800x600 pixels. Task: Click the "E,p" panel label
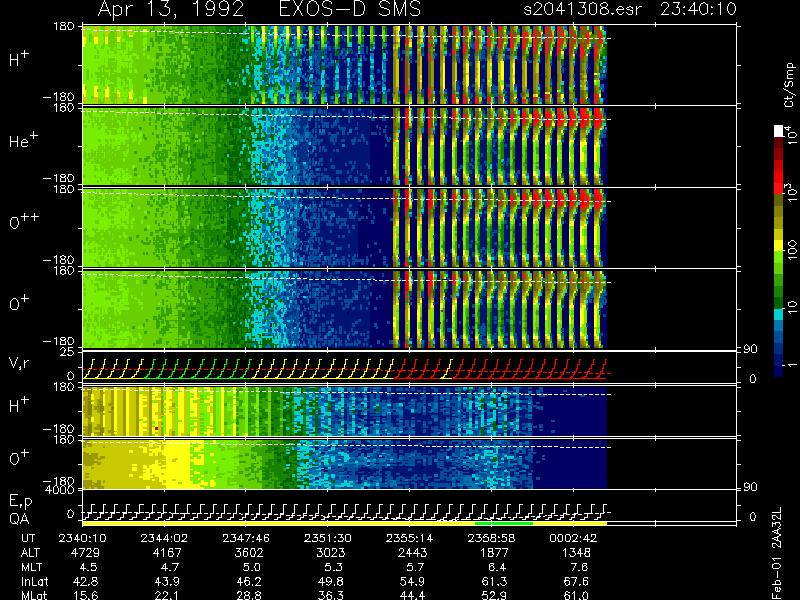(20, 502)
